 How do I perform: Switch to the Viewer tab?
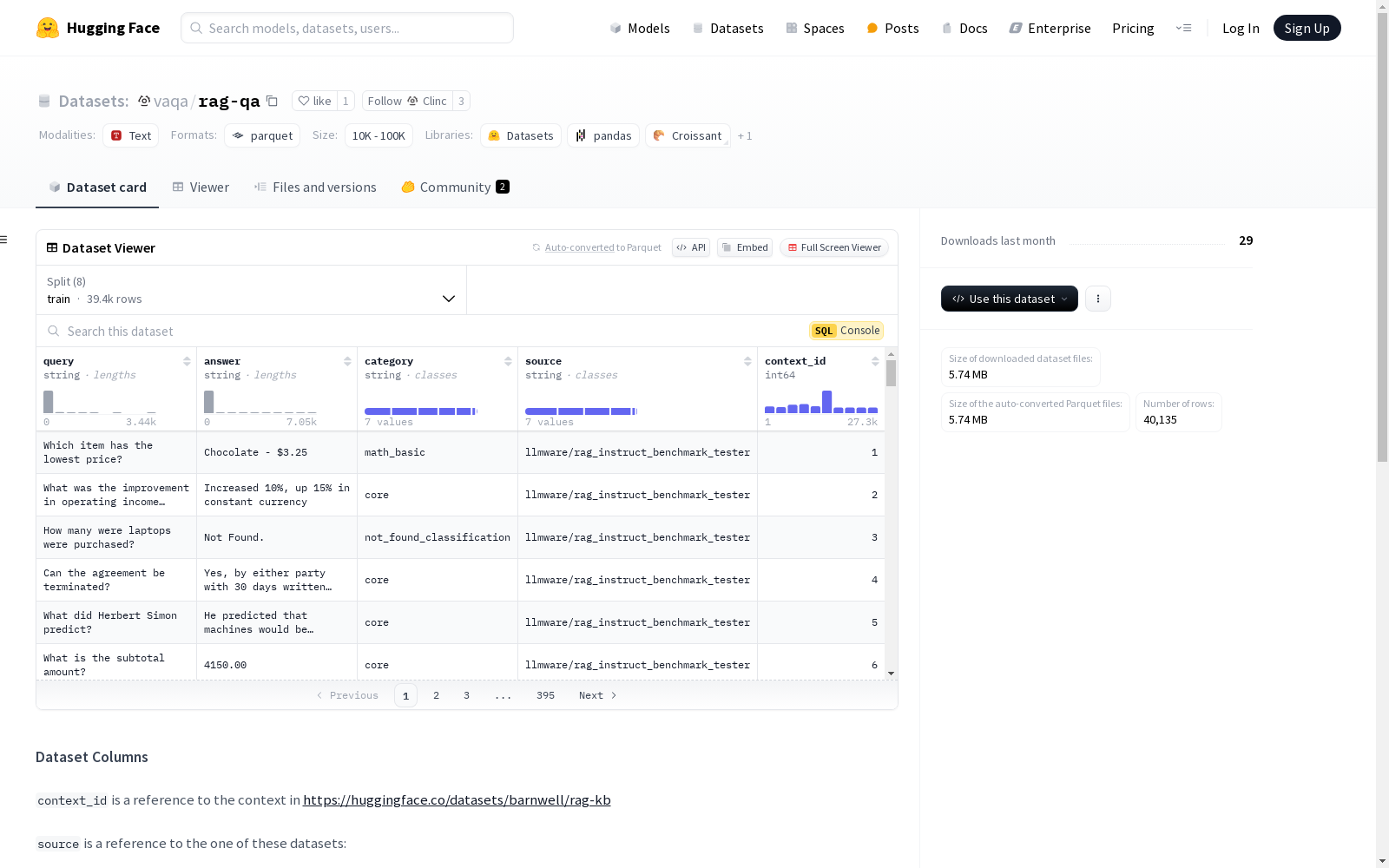coord(201,187)
